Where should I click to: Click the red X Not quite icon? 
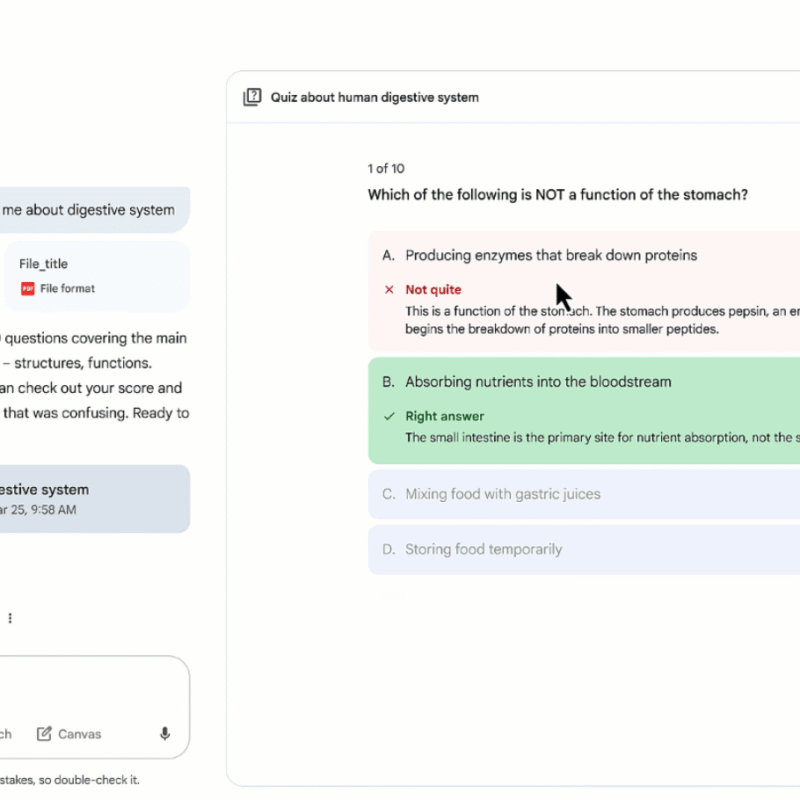click(x=389, y=290)
